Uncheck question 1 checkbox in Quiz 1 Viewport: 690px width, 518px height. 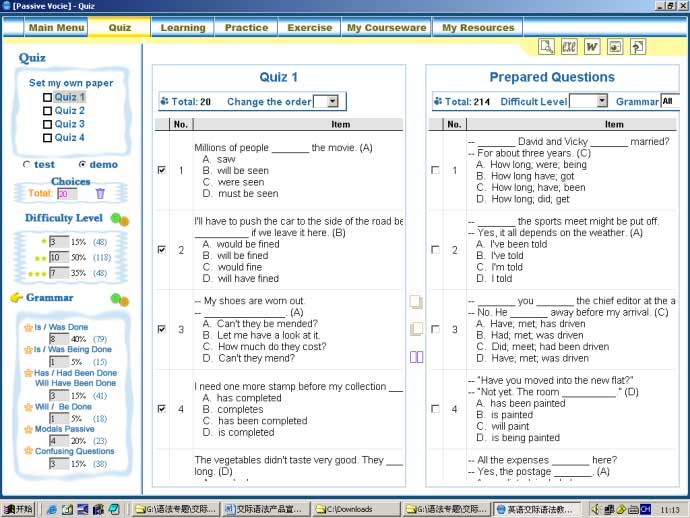pos(161,170)
